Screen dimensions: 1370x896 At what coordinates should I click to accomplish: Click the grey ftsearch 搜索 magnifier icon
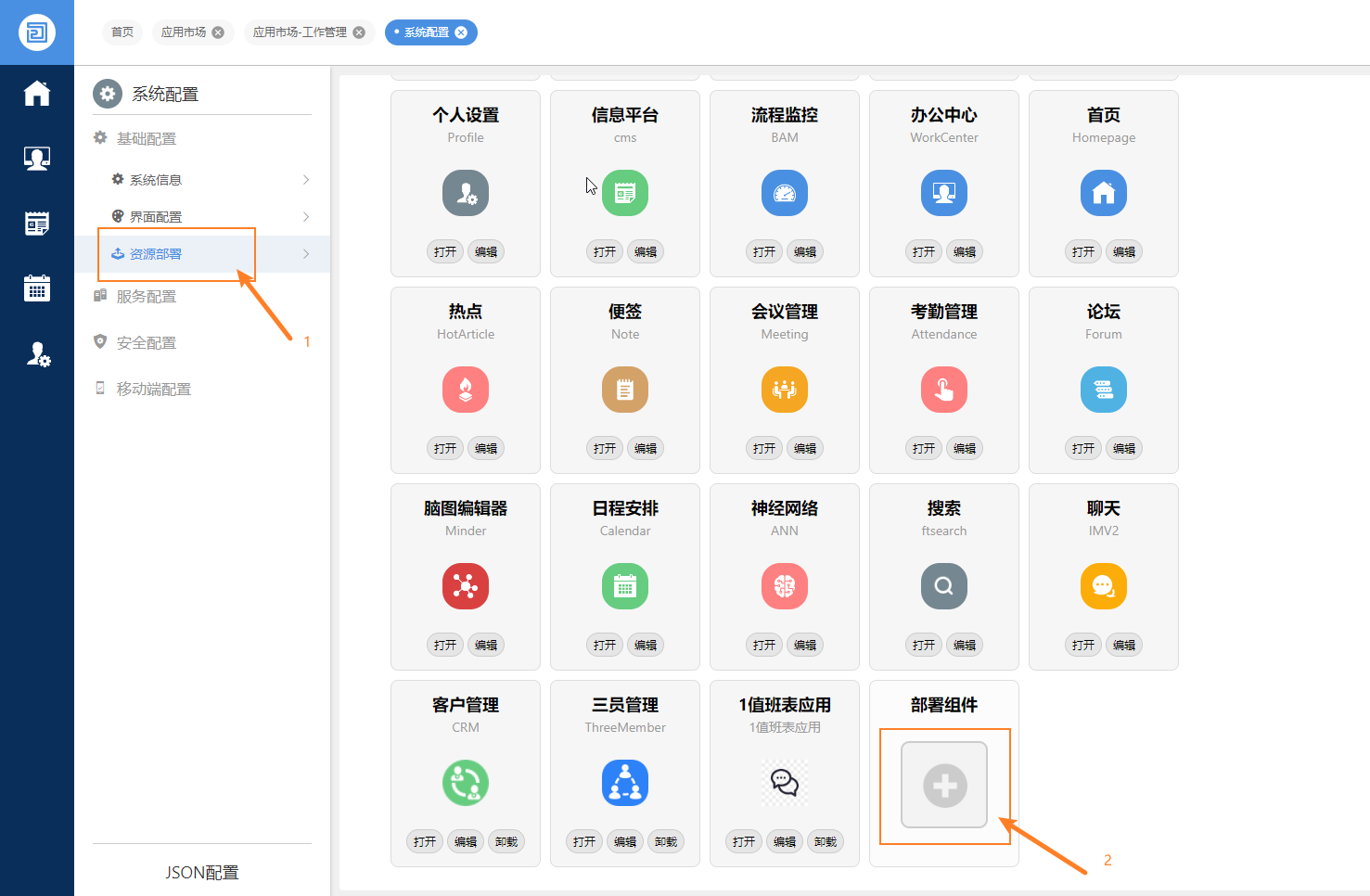pos(944,586)
